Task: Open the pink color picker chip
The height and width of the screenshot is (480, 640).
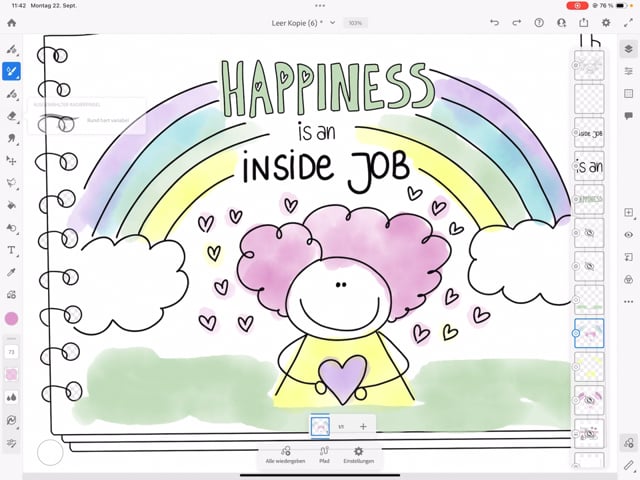Action: point(11,319)
